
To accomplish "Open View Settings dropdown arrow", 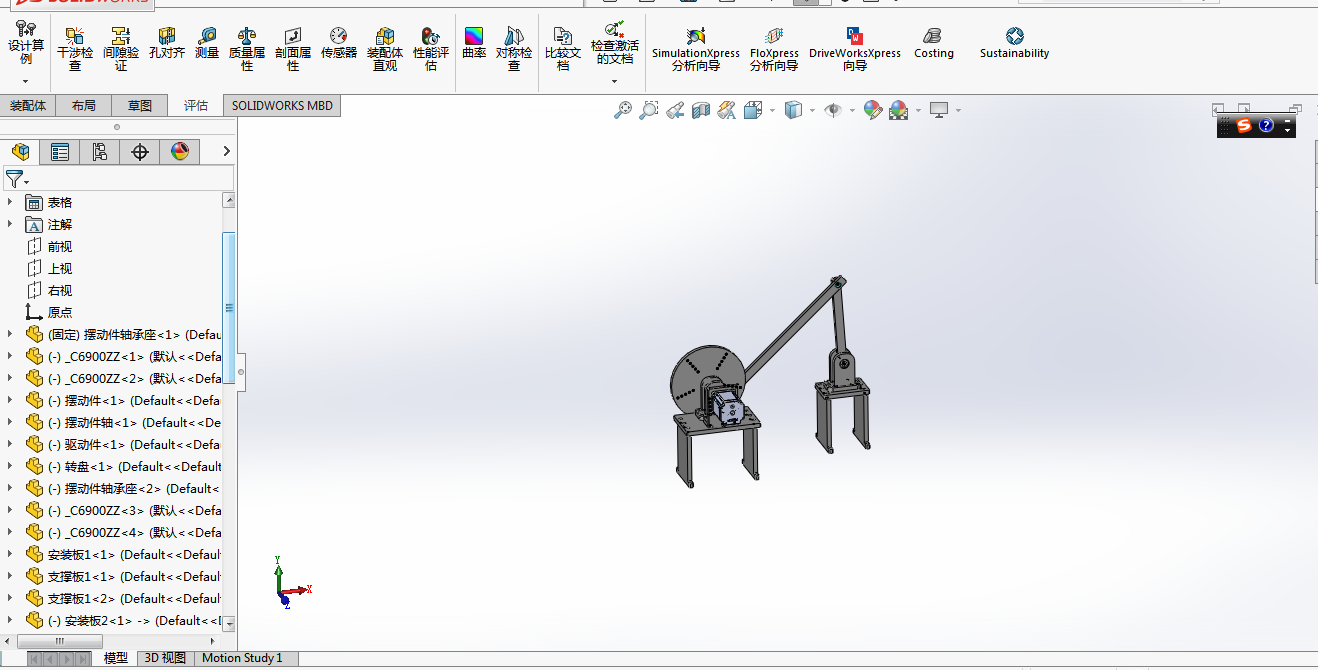I will pyautogui.click(x=957, y=111).
